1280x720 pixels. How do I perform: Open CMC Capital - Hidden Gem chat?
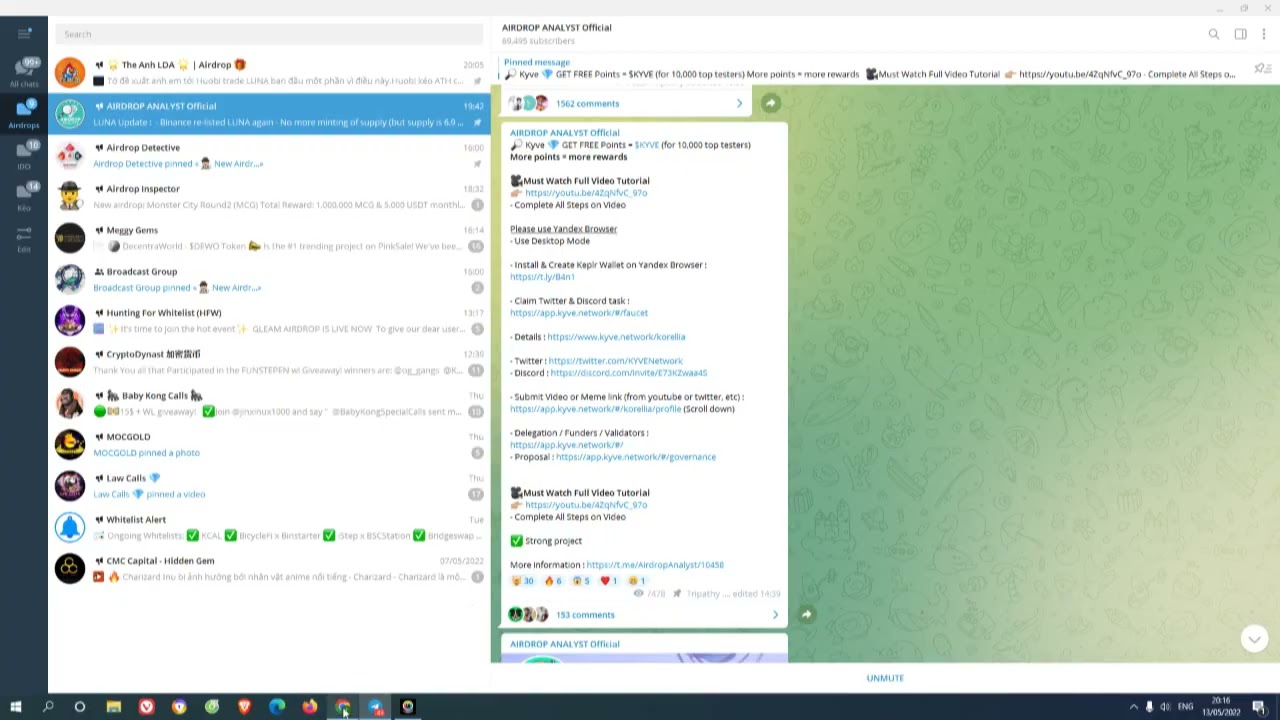tap(269, 568)
